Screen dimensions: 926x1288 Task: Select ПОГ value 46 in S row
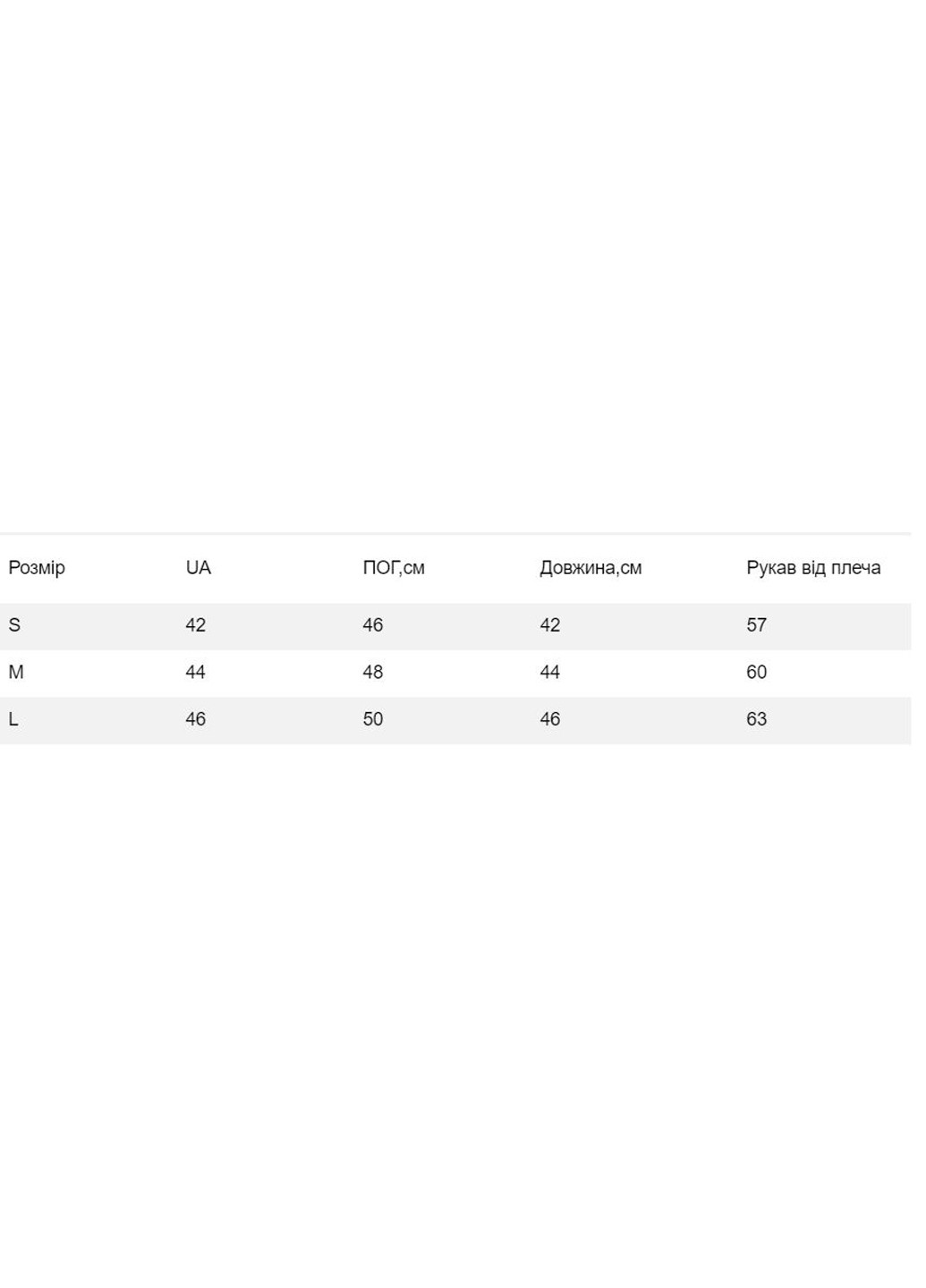(372, 625)
